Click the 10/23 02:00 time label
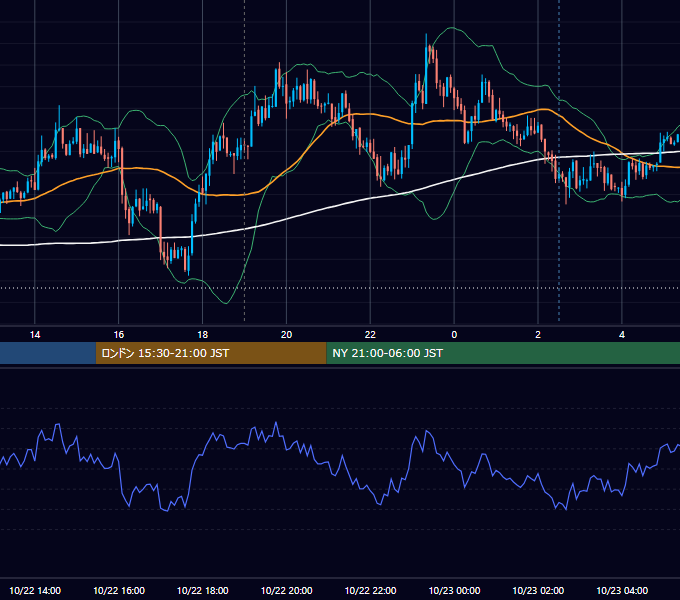The width and height of the screenshot is (680, 600). pyautogui.click(x=538, y=590)
